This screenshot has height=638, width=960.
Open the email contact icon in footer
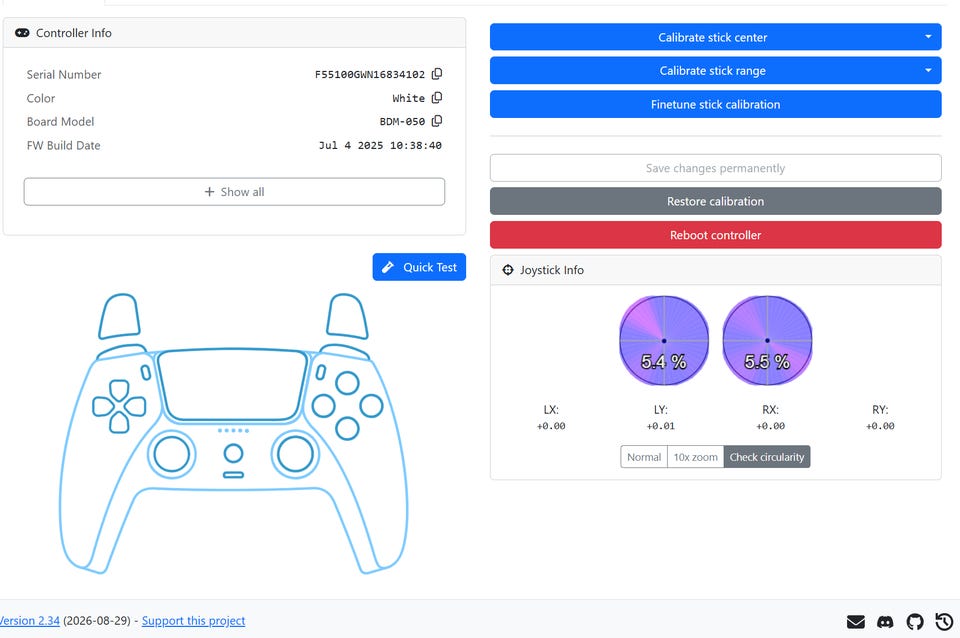pos(855,622)
